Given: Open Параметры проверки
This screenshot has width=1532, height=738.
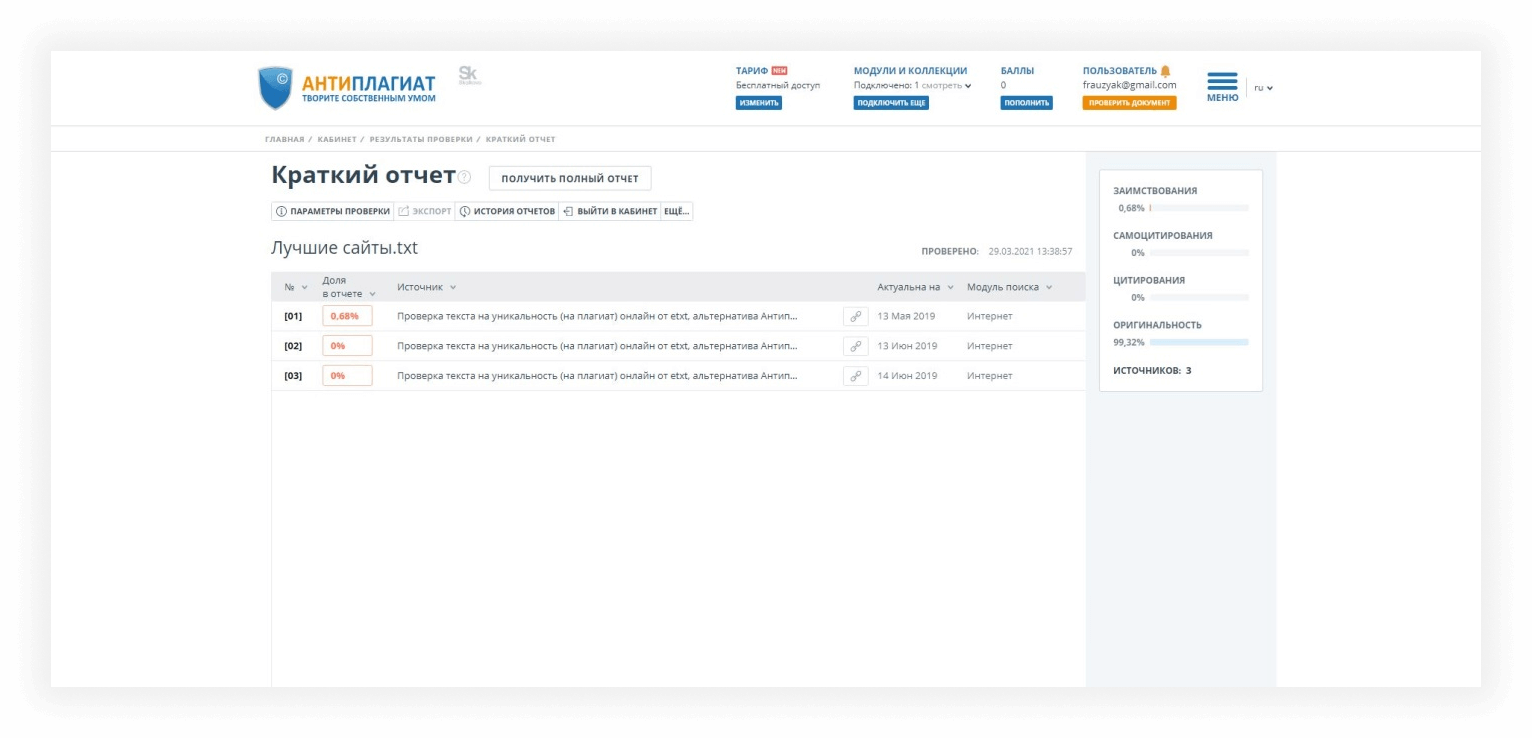Looking at the screenshot, I should pos(333,211).
